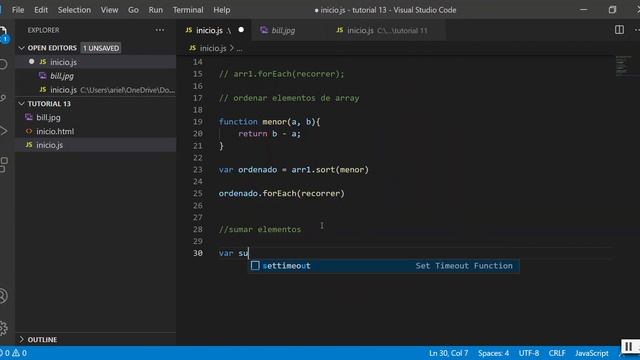Open the Source Control activity bar icon
640x360 pixels.
pos(3,98)
